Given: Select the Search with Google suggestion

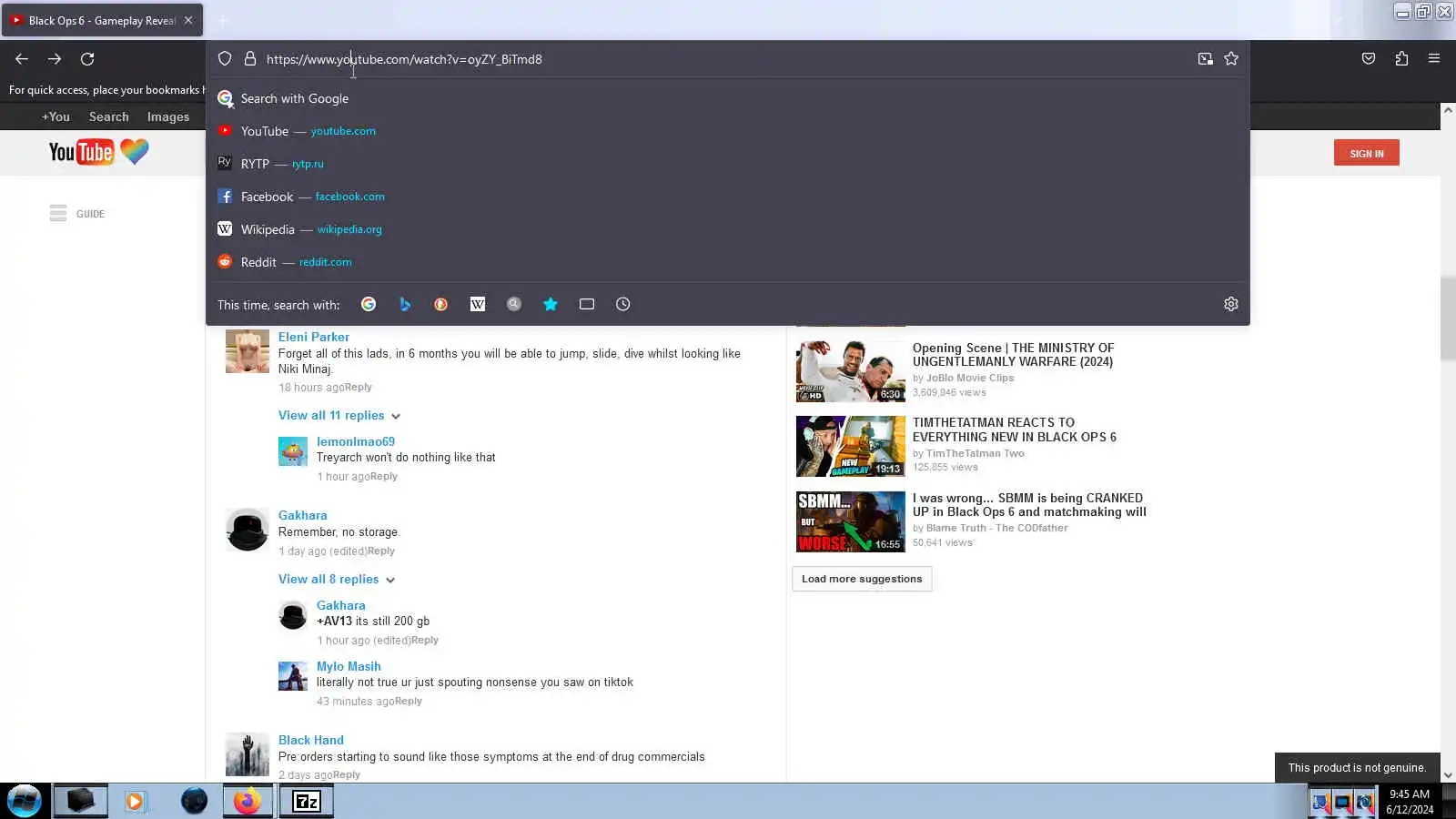Looking at the screenshot, I should (728, 98).
